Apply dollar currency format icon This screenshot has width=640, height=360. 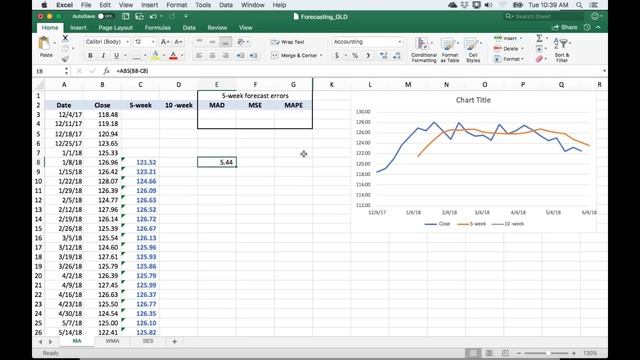click(337, 56)
